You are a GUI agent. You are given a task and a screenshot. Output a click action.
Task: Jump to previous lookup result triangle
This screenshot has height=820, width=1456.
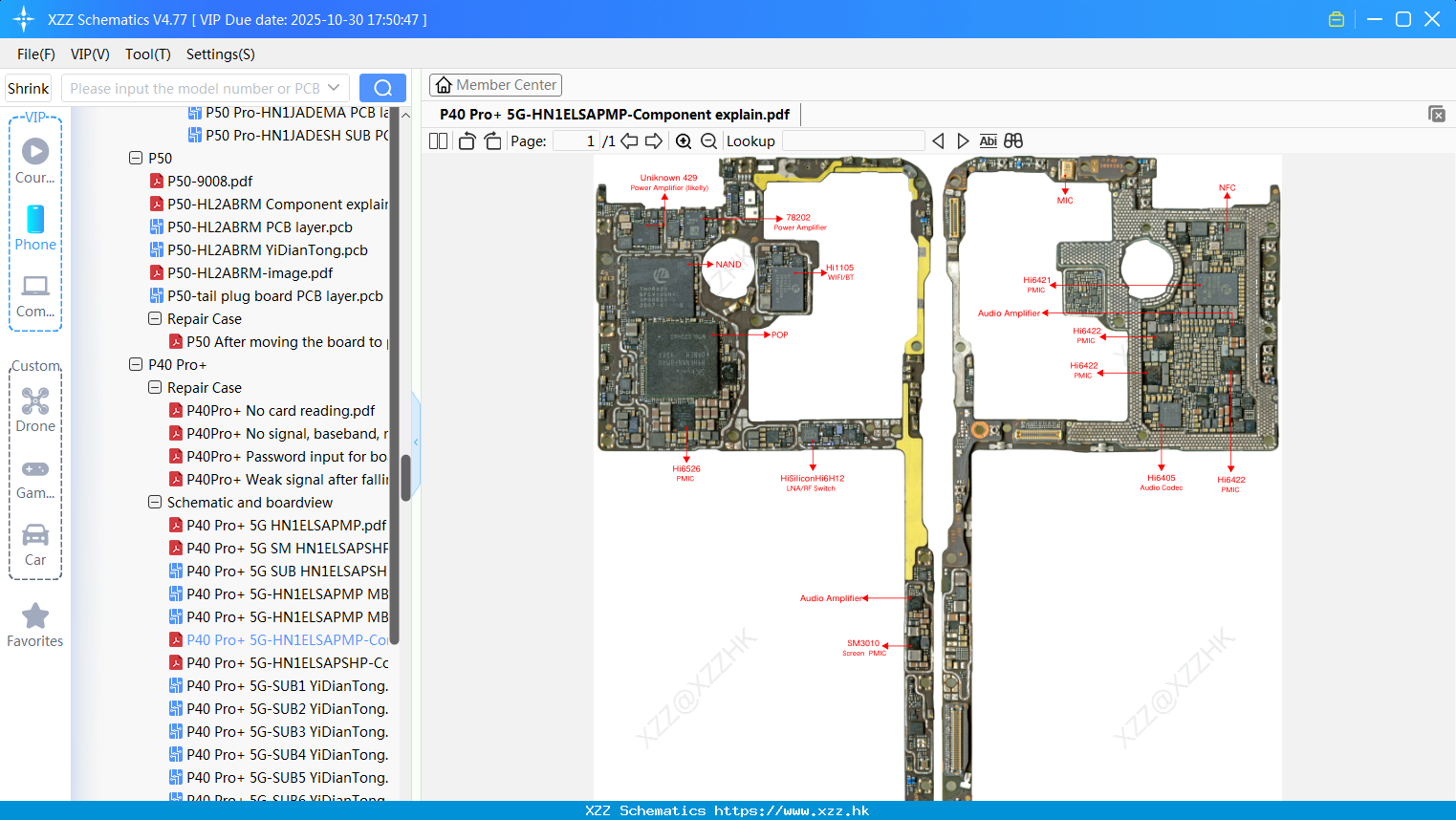point(938,141)
